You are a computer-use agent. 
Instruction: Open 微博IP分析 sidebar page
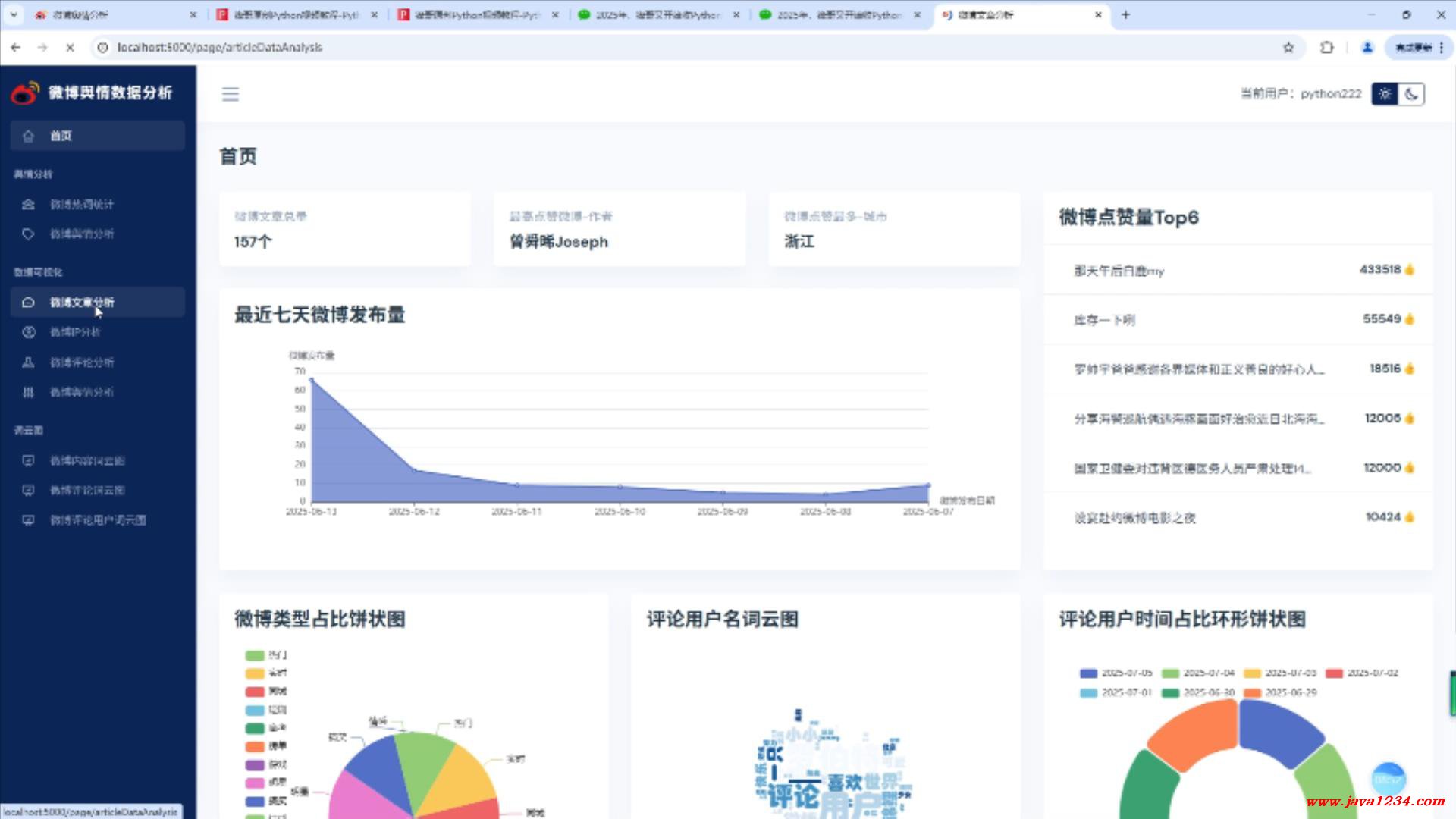tap(74, 332)
